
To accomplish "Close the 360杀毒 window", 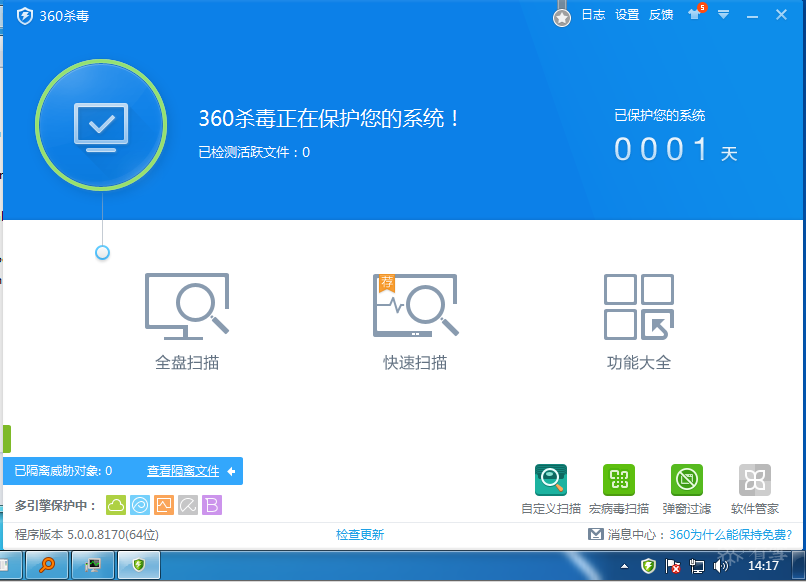I will coord(781,14).
